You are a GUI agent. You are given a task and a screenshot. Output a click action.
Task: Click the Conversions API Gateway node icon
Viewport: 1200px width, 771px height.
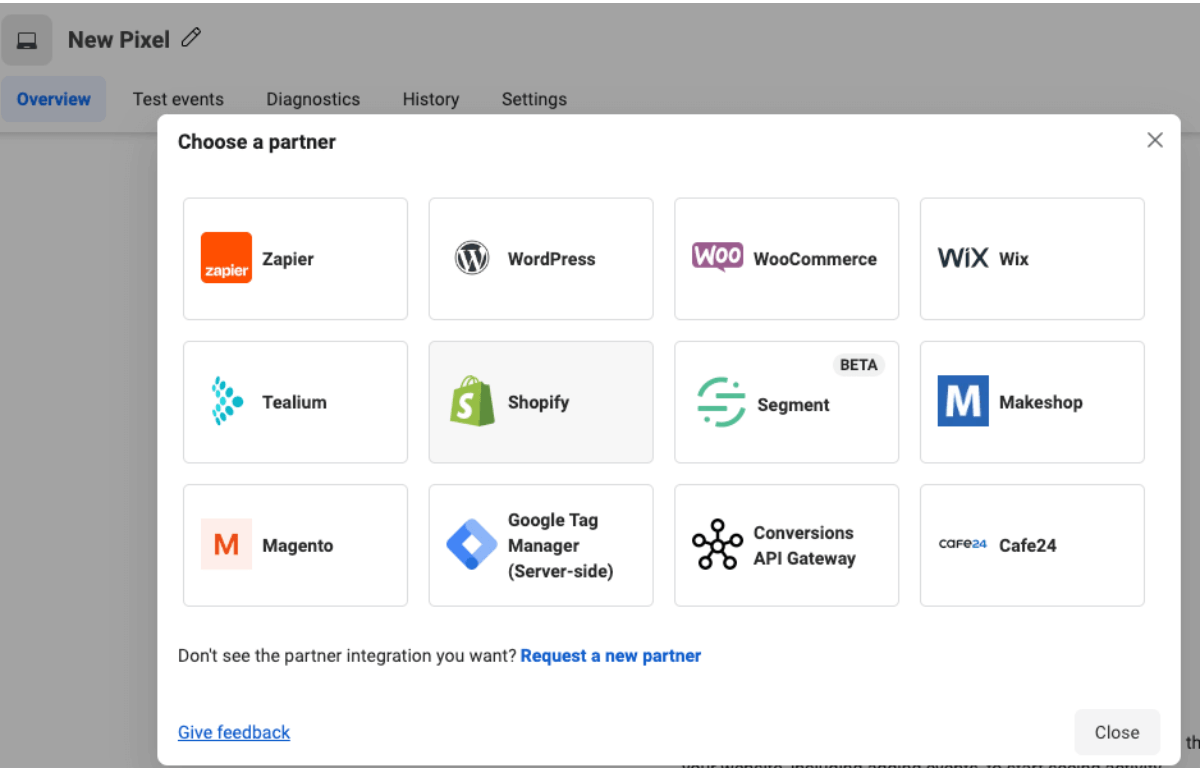click(x=718, y=545)
